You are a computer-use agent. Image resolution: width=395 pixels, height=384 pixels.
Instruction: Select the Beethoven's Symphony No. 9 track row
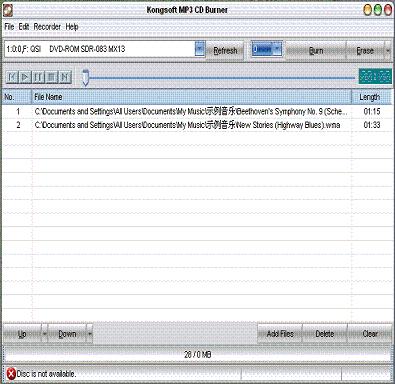pyautogui.click(x=197, y=112)
